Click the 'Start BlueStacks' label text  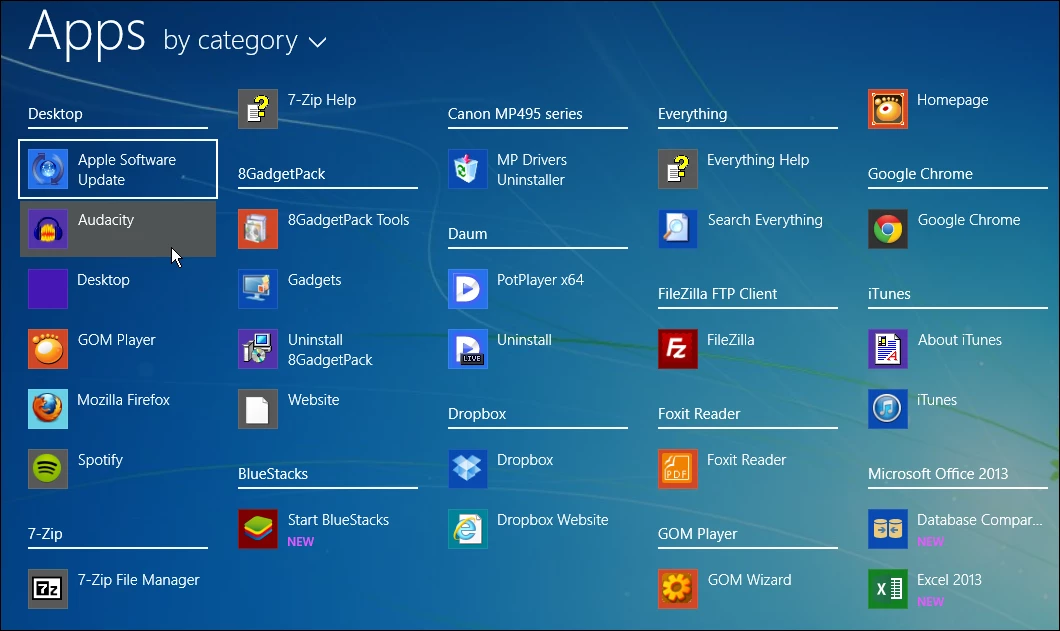tap(339, 519)
